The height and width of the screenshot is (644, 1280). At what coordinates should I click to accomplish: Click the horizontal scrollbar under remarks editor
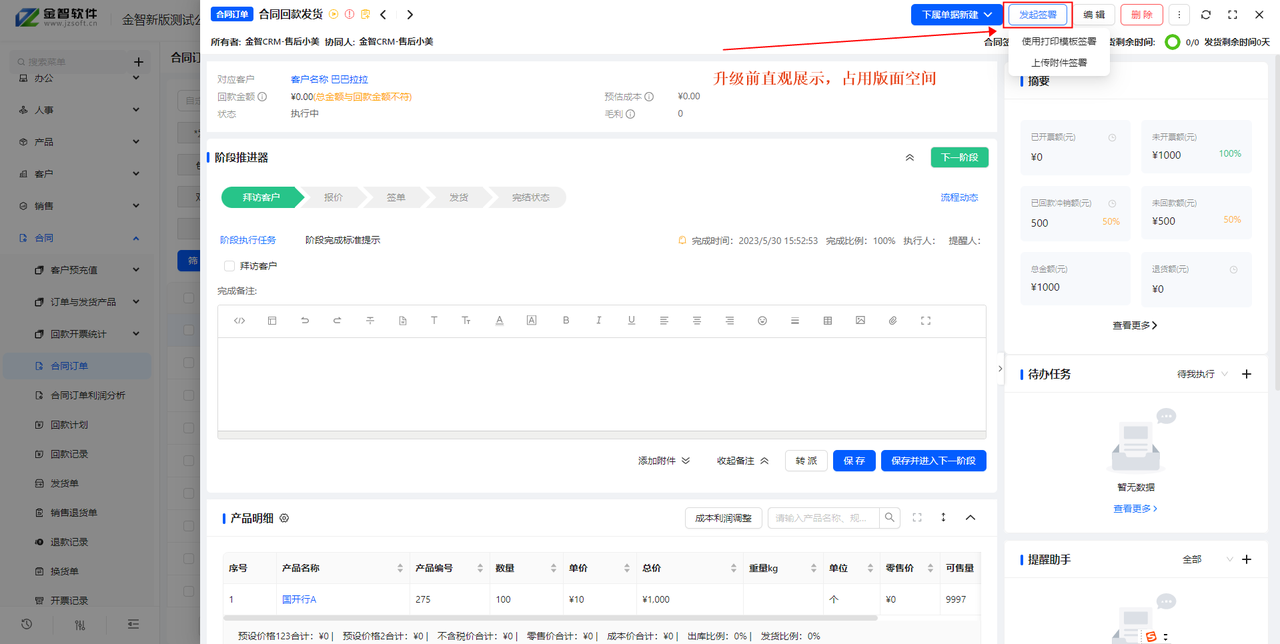pos(602,435)
